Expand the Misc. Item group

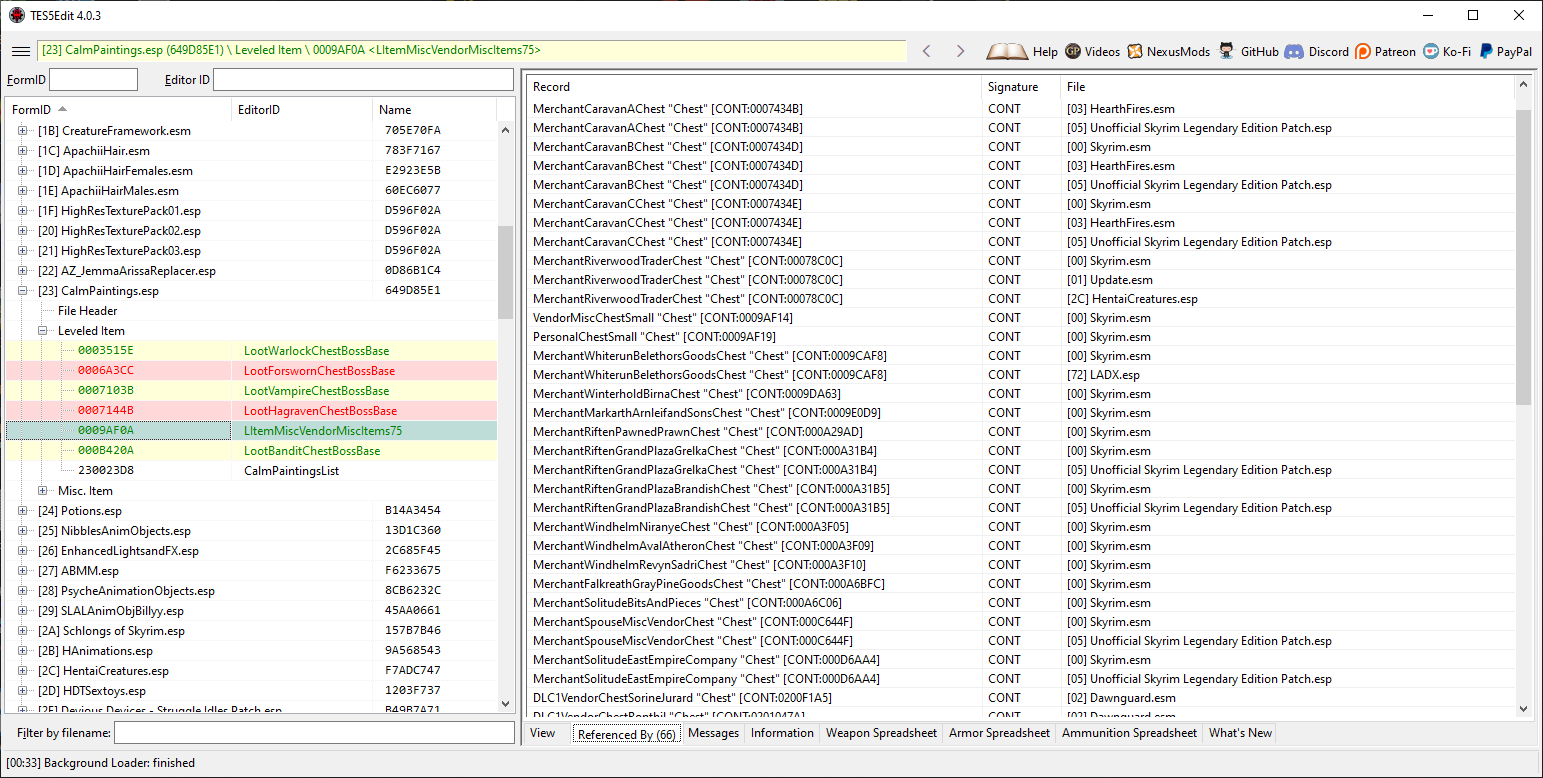pos(43,491)
